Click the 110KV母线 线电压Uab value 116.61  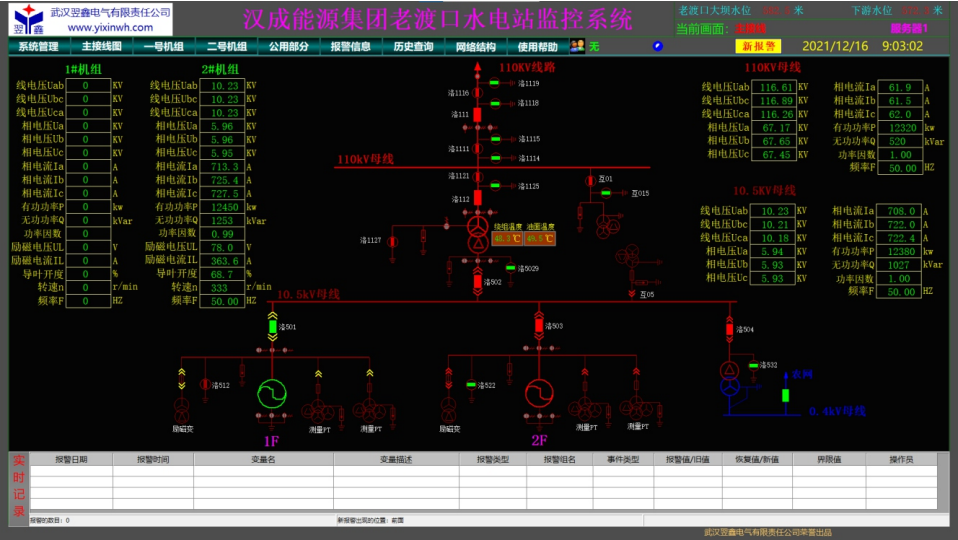click(773, 87)
